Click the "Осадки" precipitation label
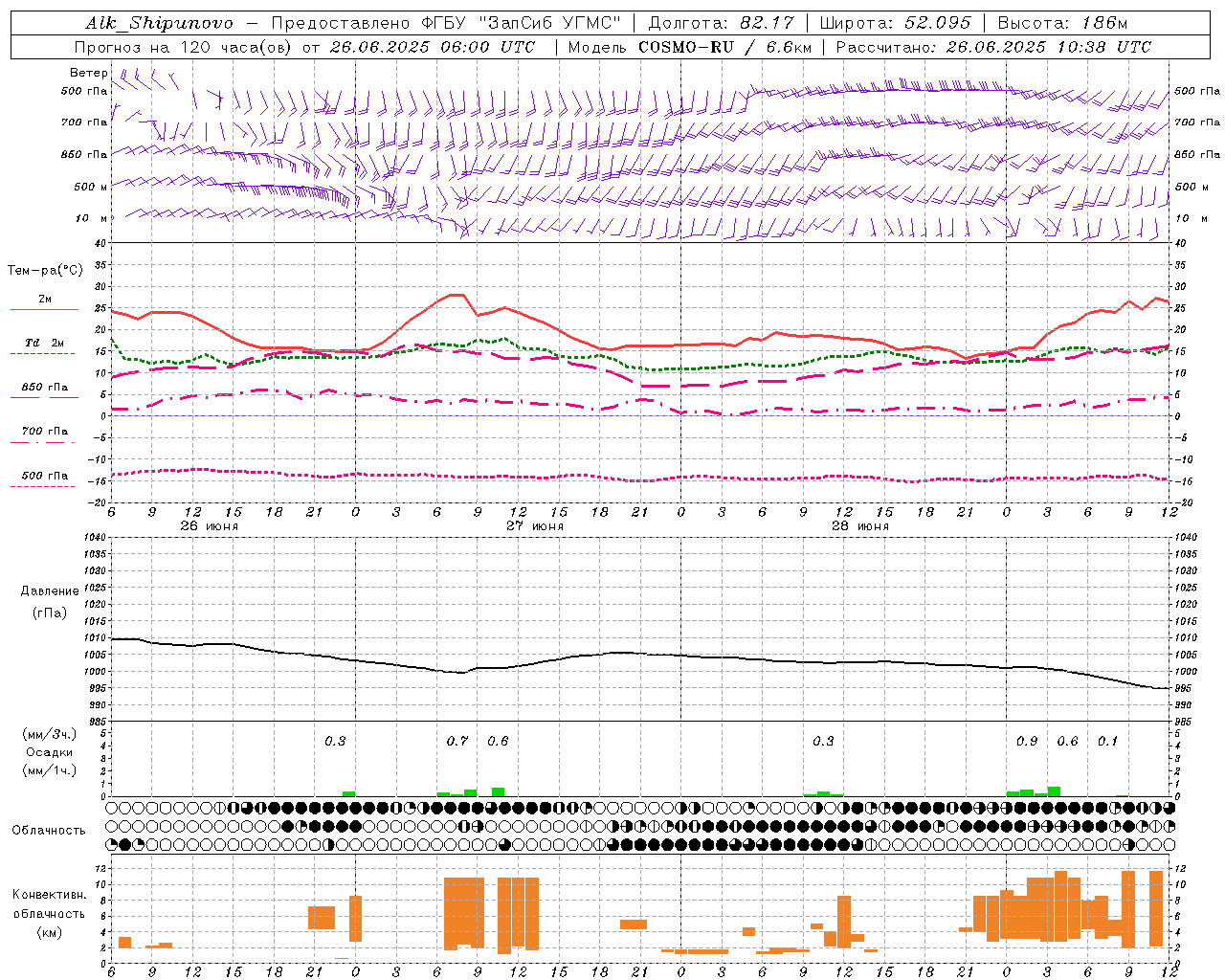 pyautogui.click(x=50, y=752)
